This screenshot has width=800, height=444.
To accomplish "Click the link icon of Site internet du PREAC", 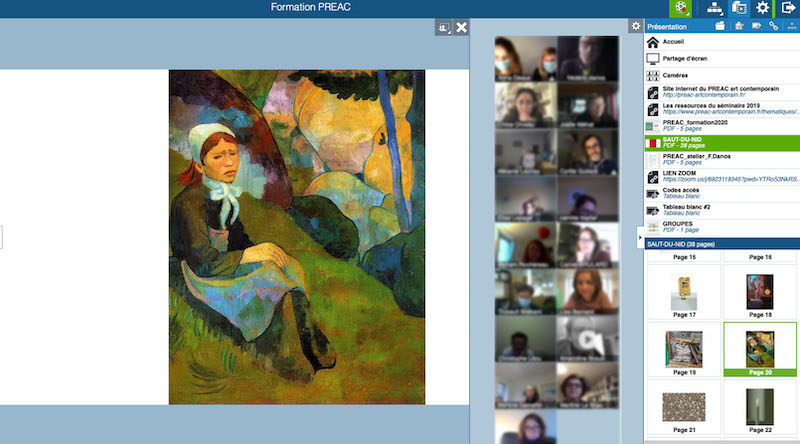I will click(653, 92).
